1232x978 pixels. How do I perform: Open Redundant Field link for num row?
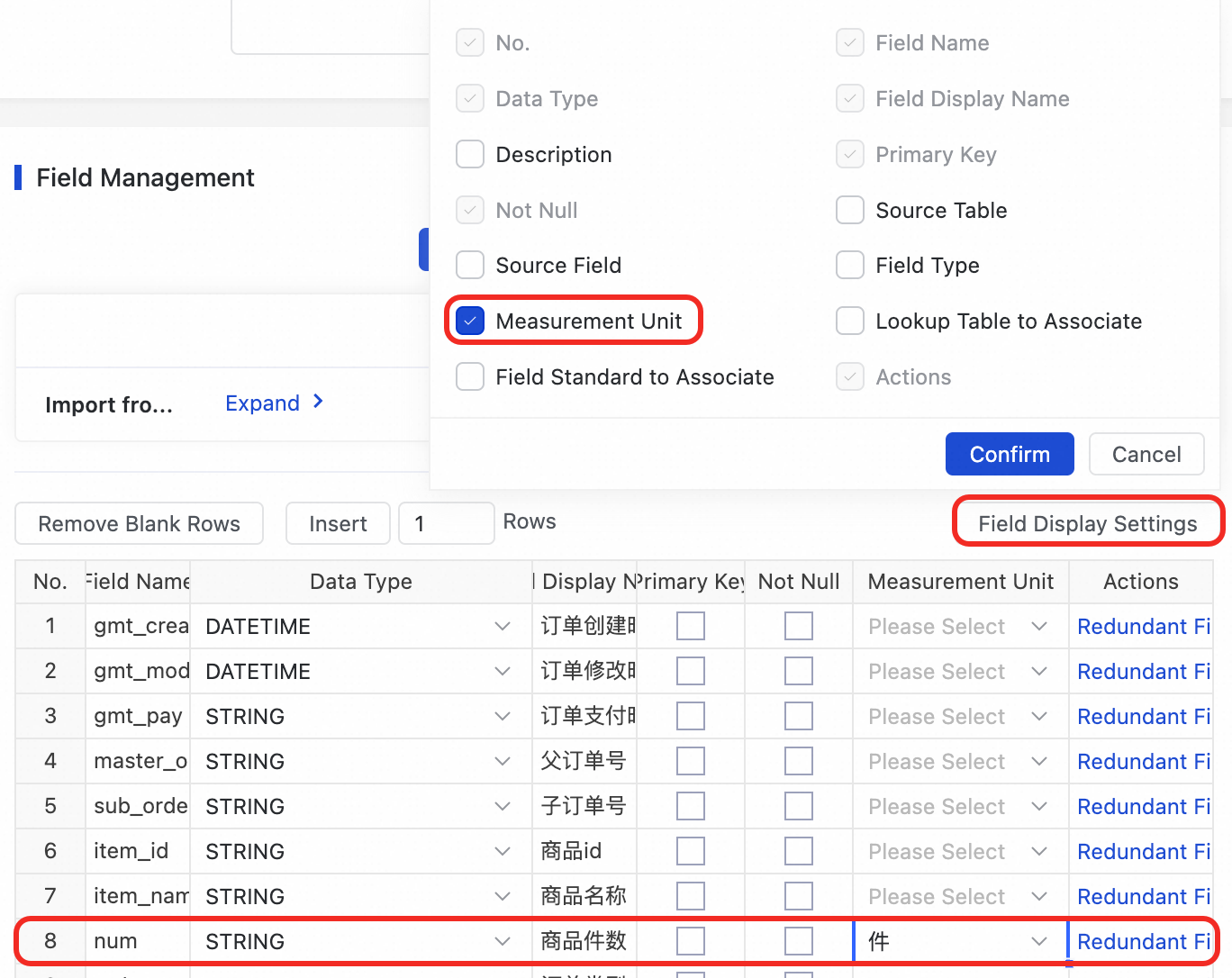1144,941
